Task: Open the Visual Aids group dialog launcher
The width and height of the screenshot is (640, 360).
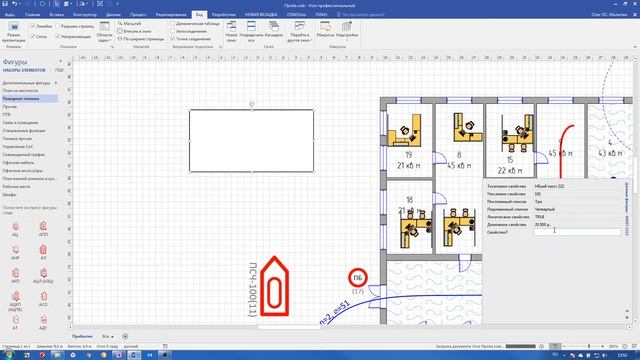Action: pos(220,47)
